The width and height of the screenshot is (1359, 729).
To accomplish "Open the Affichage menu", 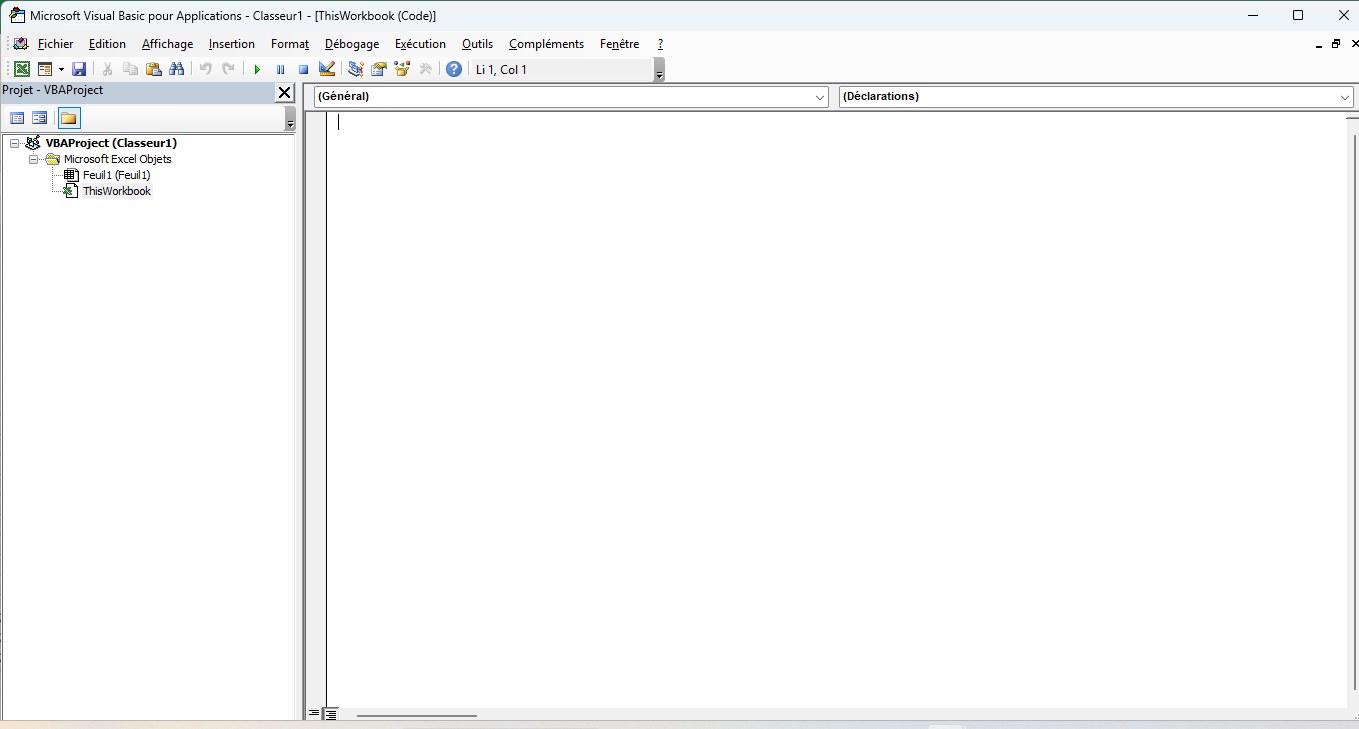I will 167,44.
